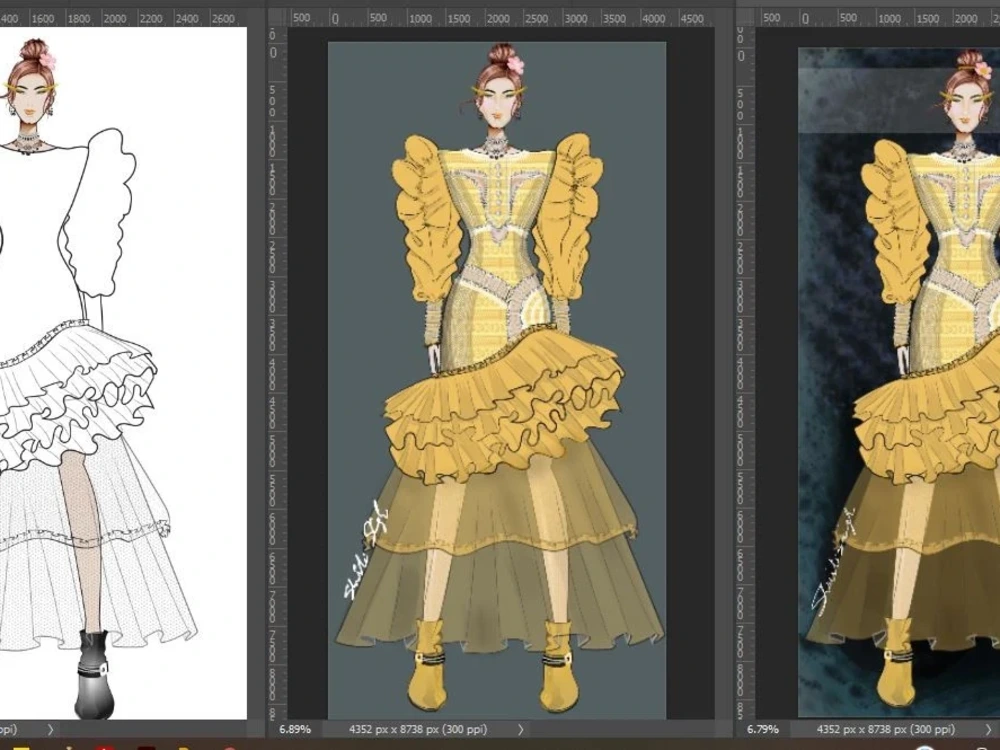1000x750 pixels.
Task: Click the gray-background illustration canvas in middle window
Action: (497, 380)
